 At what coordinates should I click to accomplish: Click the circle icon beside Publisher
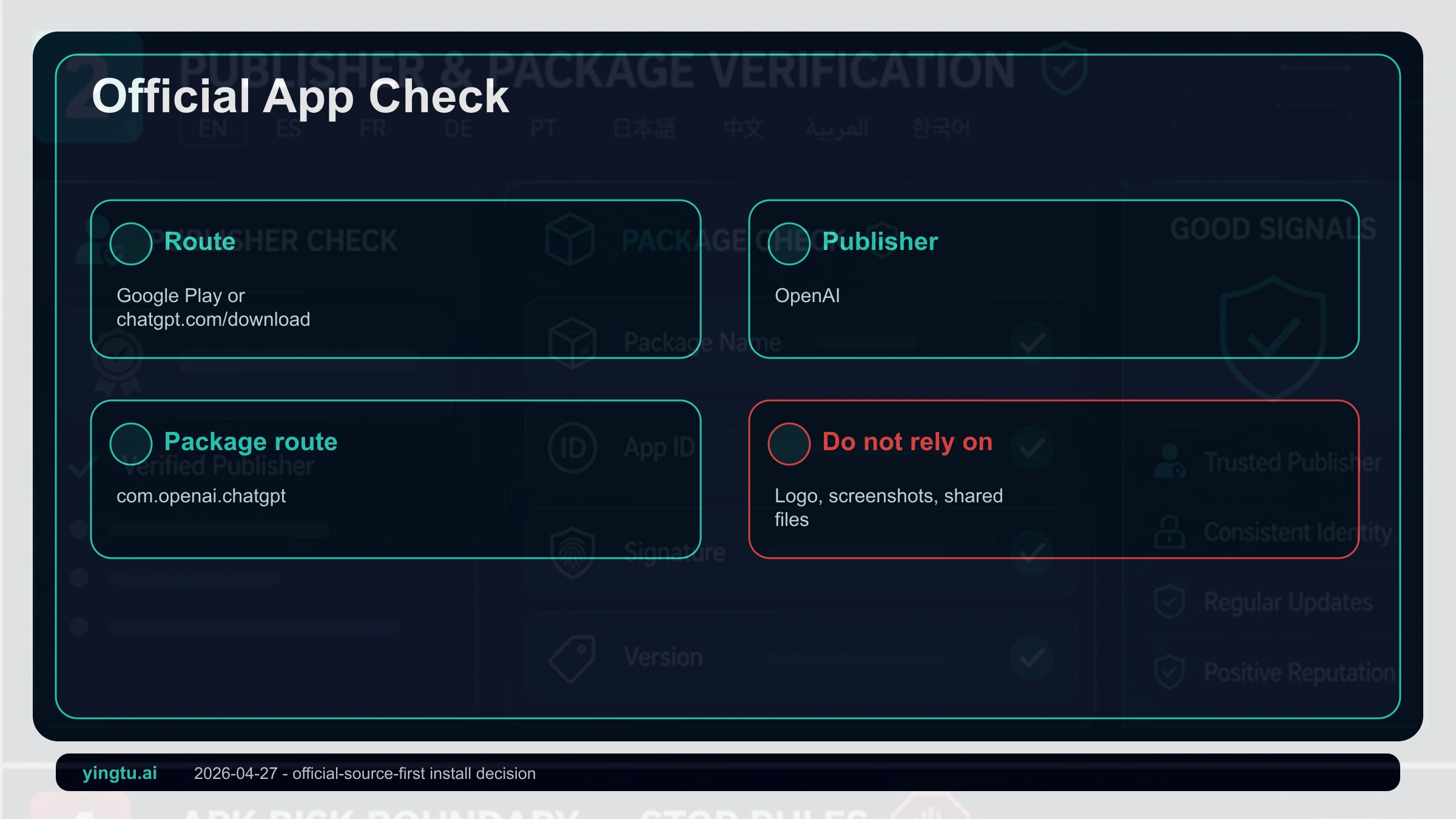pyautogui.click(x=789, y=244)
